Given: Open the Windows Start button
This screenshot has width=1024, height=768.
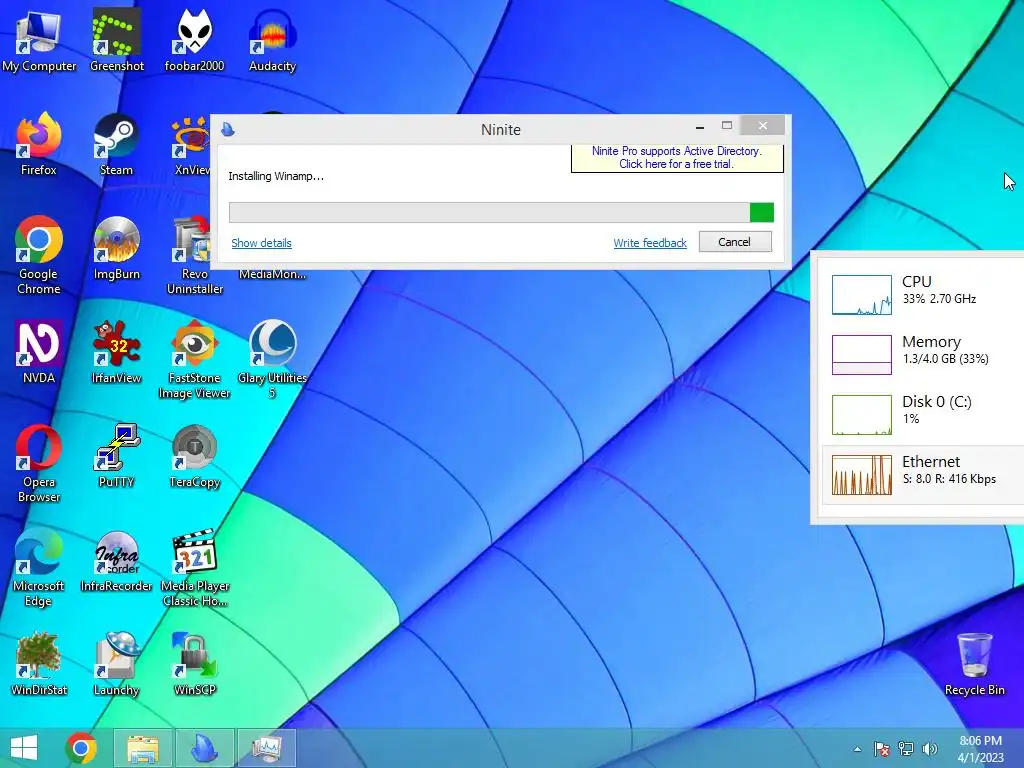Looking at the screenshot, I should pos(24,748).
